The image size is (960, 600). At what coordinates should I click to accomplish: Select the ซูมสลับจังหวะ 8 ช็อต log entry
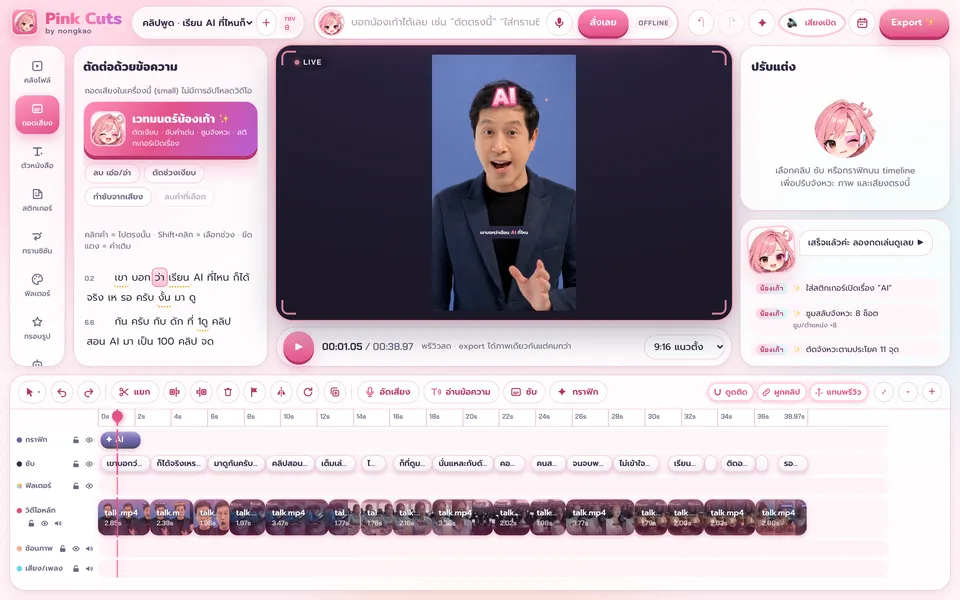pos(845,318)
